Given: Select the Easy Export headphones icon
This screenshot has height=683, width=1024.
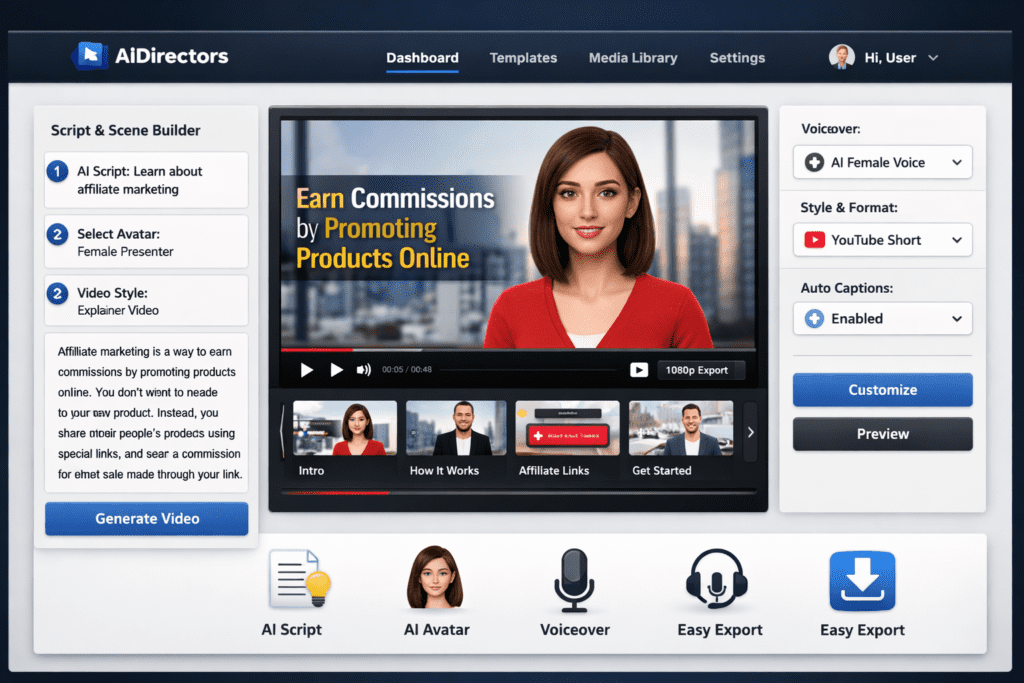Looking at the screenshot, I should [x=718, y=580].
